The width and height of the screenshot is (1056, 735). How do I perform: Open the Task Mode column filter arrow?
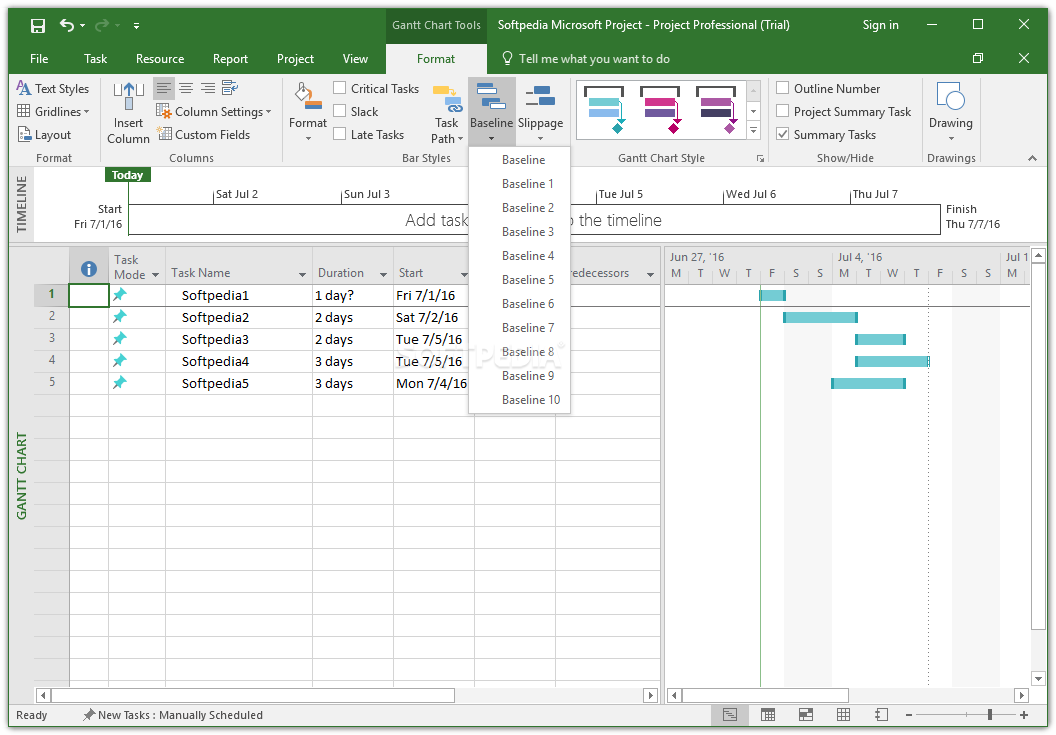click(156, 275)
